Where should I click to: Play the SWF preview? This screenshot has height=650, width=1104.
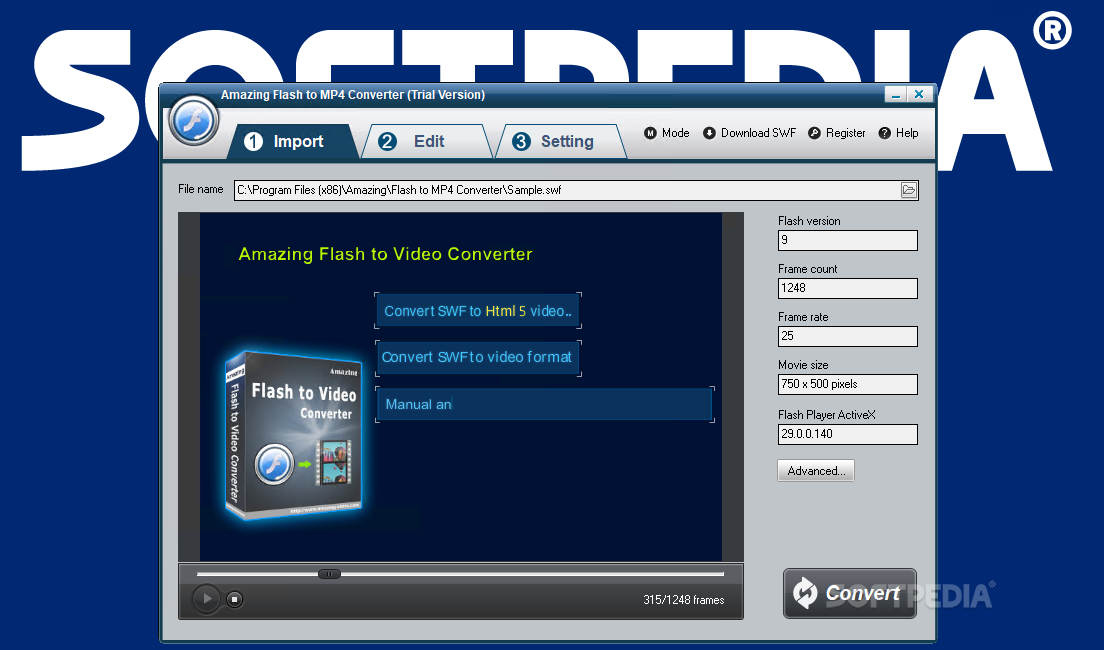pyautogui.click(x=206, y=598)
